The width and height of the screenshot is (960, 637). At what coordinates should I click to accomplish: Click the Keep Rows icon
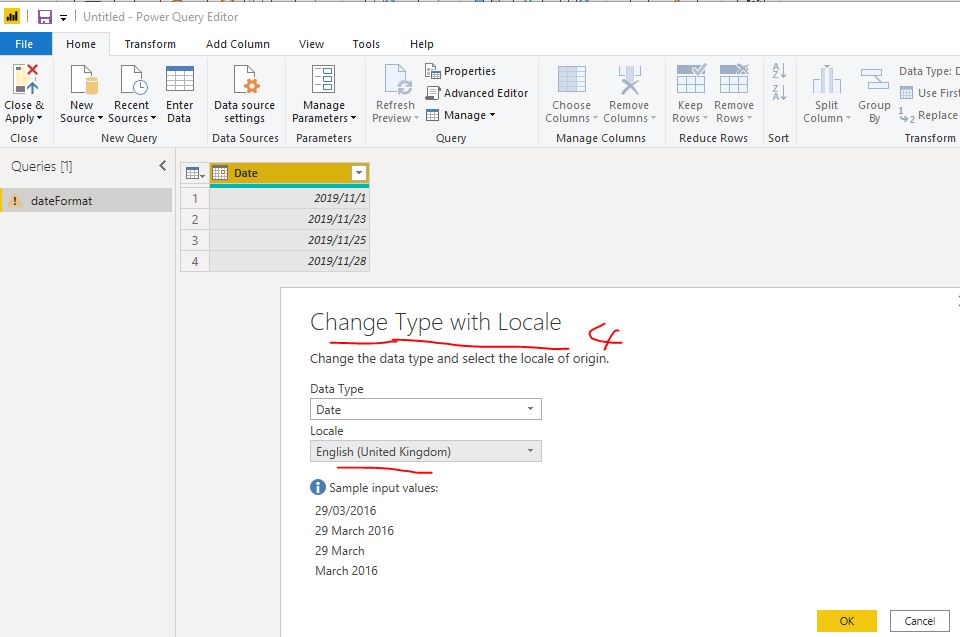click(x=691, y=78)
